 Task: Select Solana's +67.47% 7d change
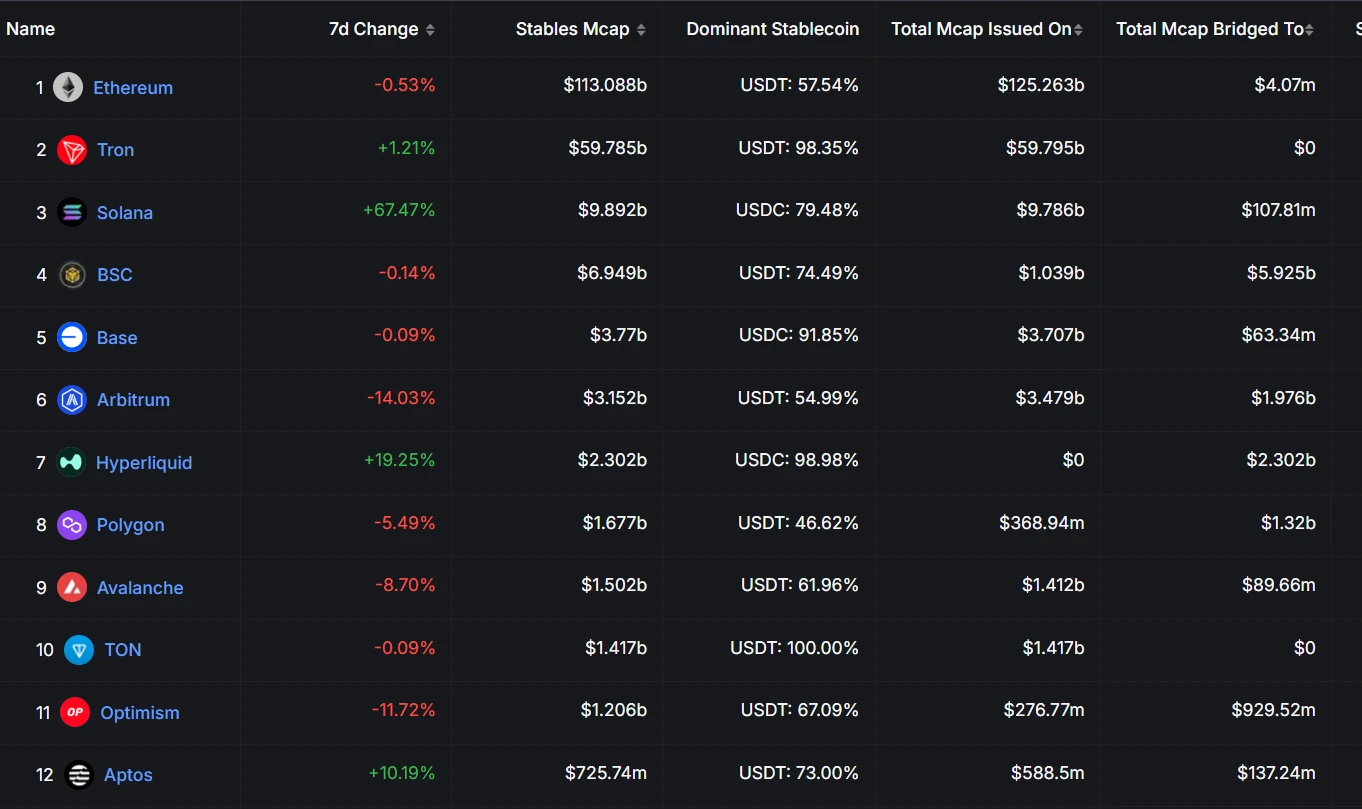399,210
